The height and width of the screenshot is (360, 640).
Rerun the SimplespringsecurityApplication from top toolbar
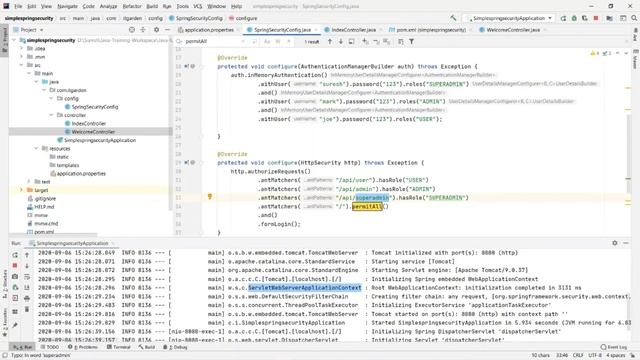click(563, 18)
